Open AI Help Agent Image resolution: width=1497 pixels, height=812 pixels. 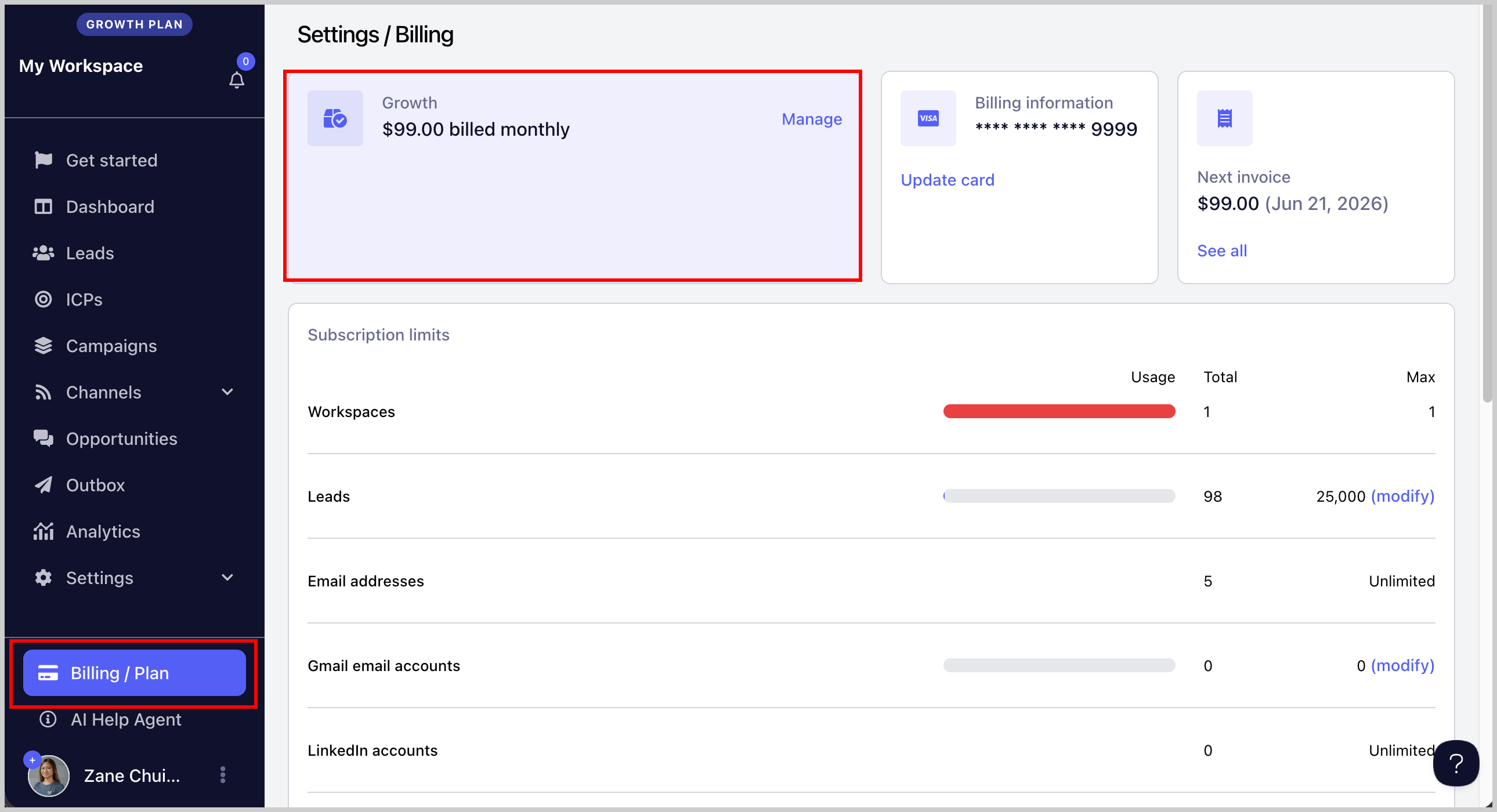125,719
